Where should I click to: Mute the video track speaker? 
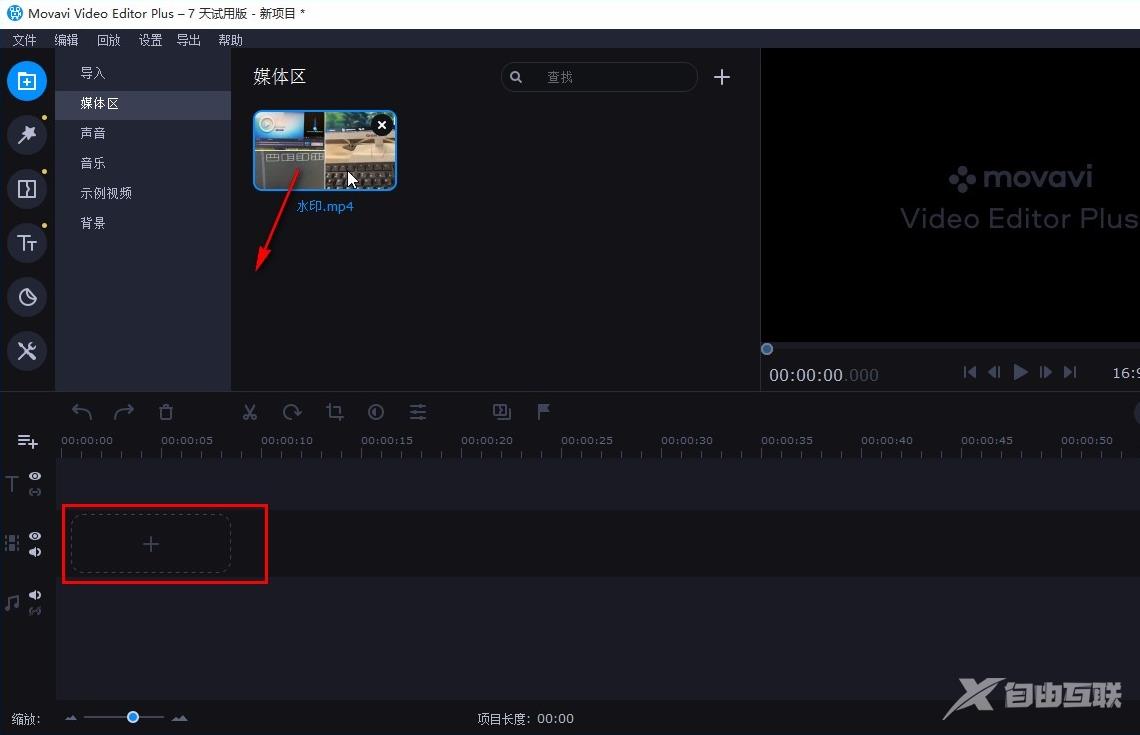tap(35, 552)
